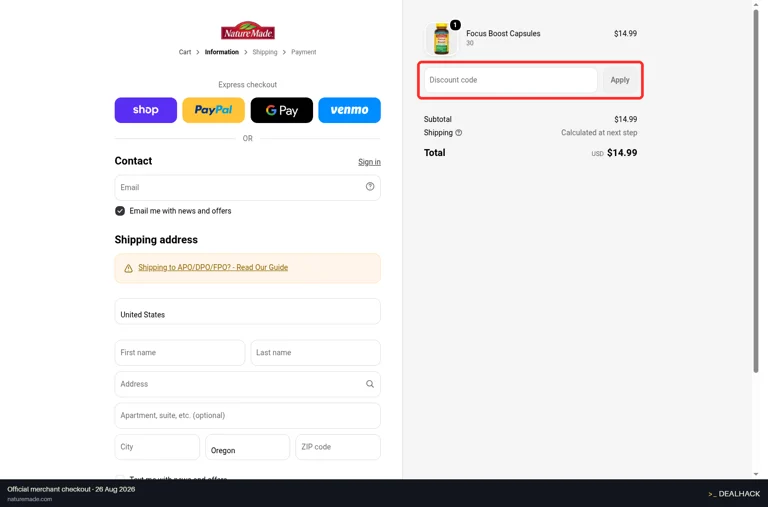Focus the Address field
The height and width of the screenshot is (507, 768).
click(x=247, y=384)
